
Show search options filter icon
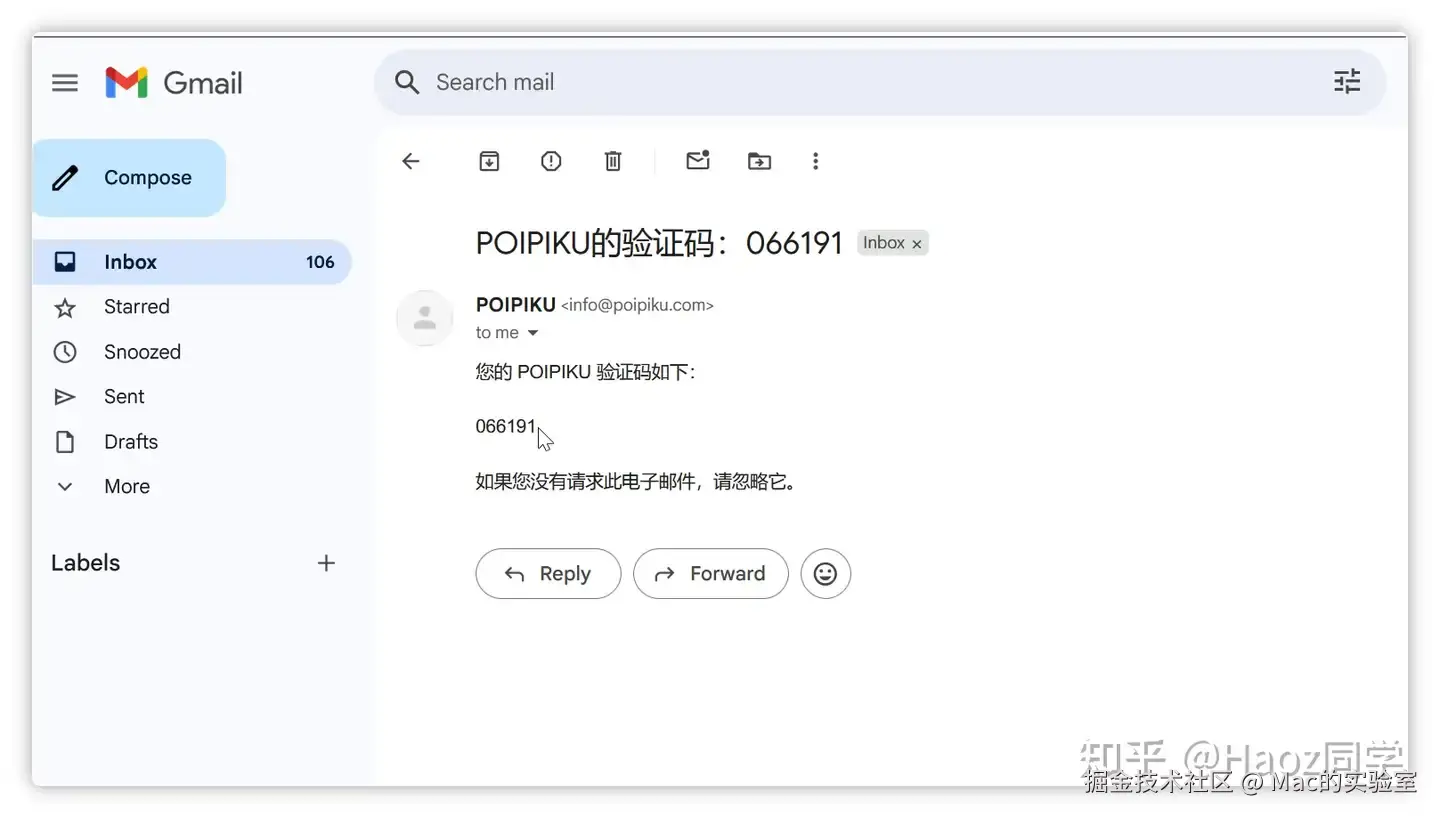tap(1347, 82)
